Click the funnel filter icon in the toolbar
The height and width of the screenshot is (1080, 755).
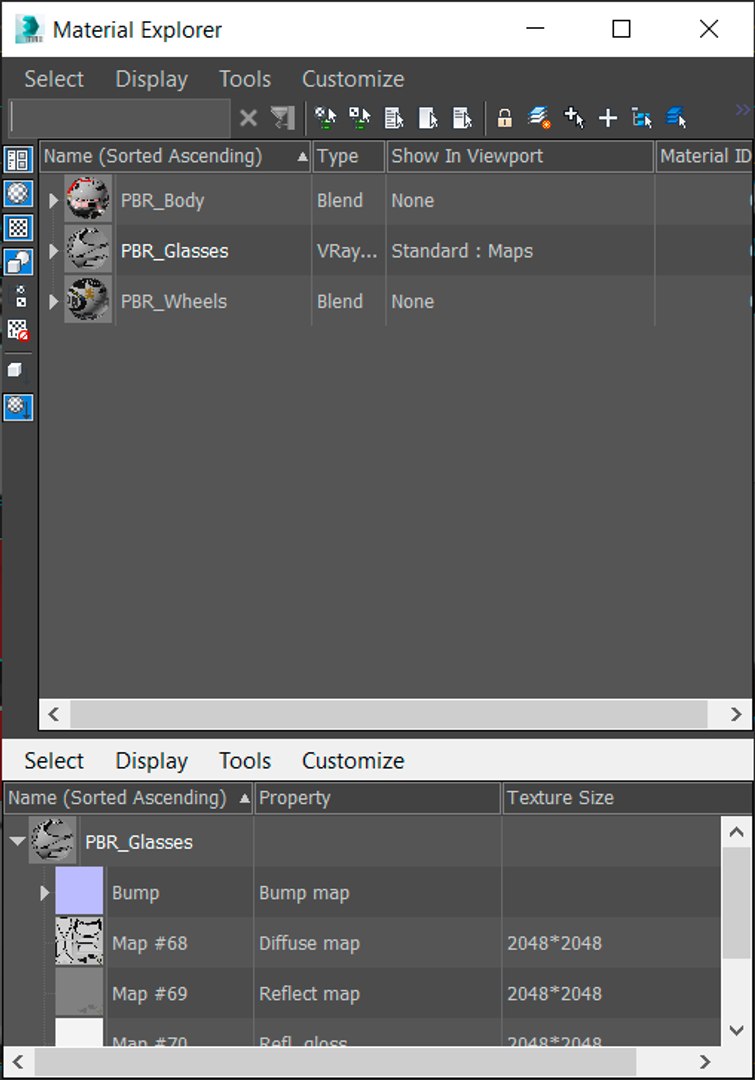[282, 118]
